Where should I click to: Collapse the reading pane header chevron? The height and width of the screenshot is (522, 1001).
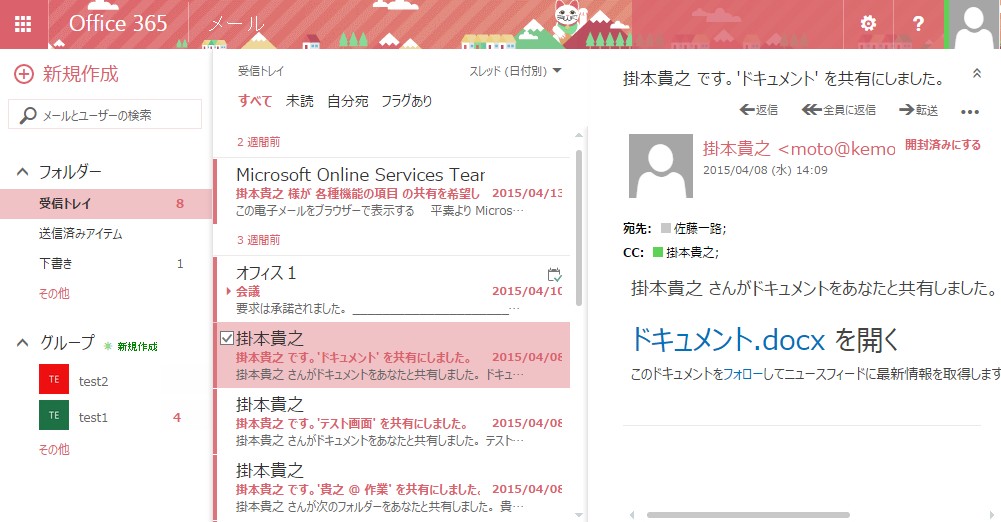click(x=977, y=75)
